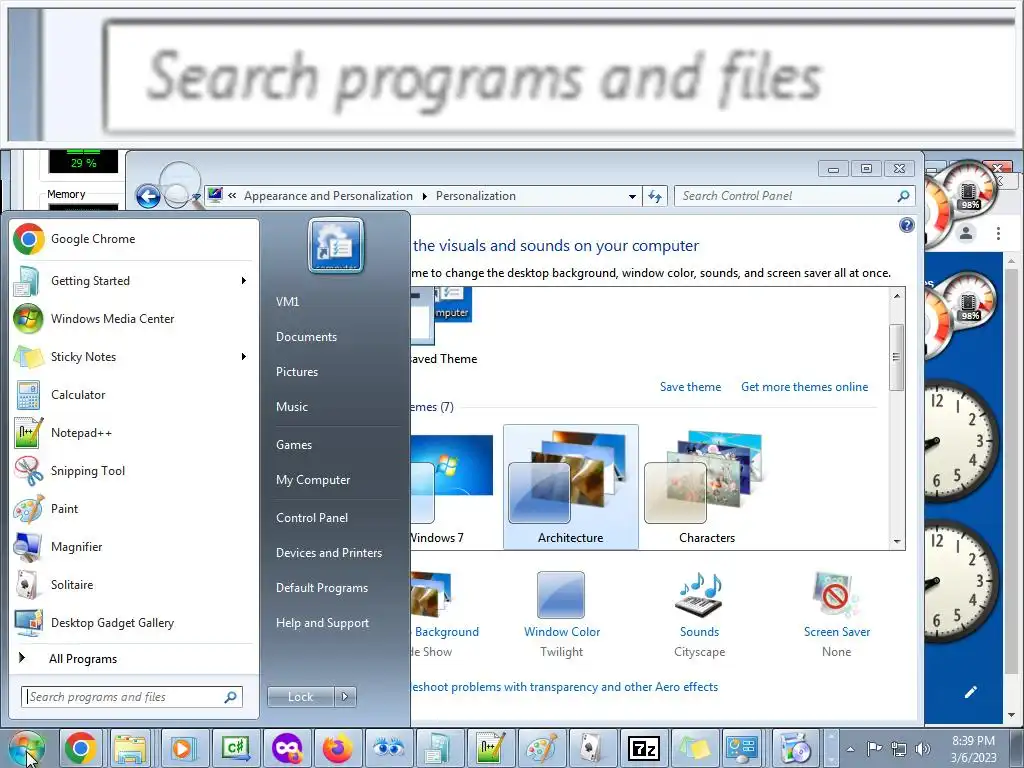Open 7-Zip from the taskbar

point(644,748)
